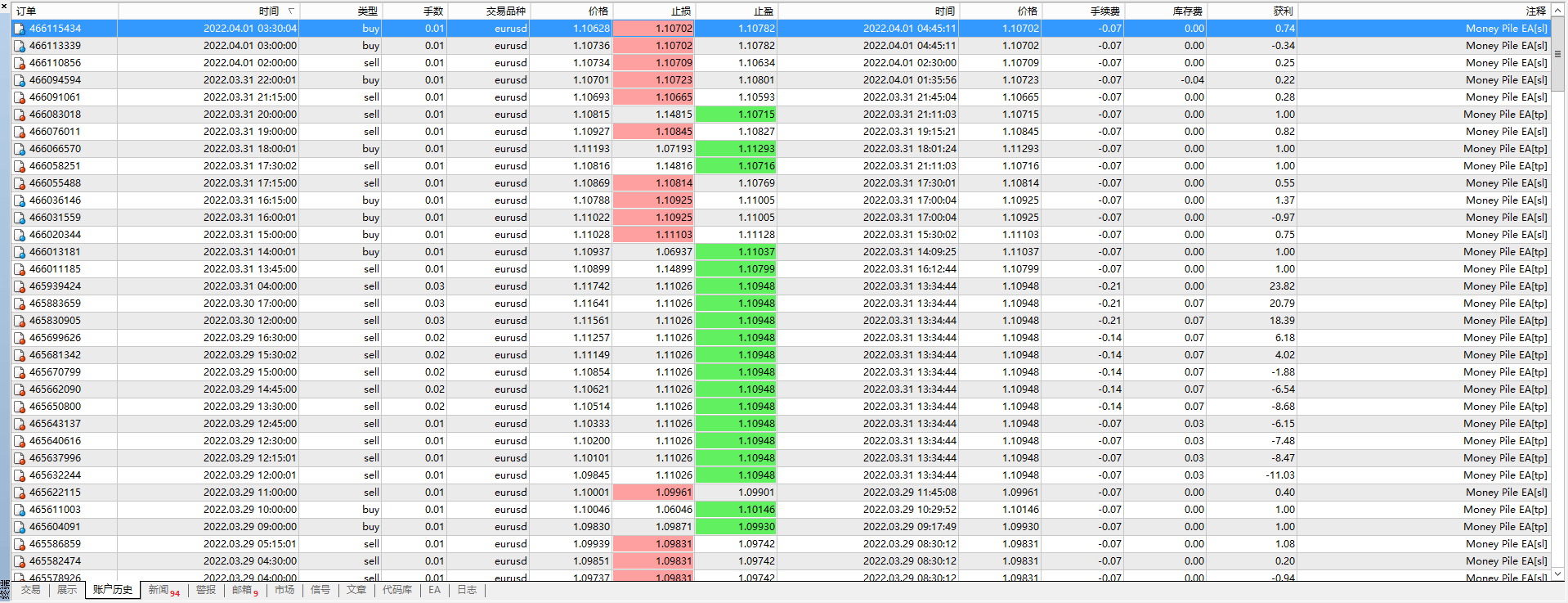1568x603 pixels.
Task: Click the order icon beside 466013181
Action: click(x=20, y=252)
